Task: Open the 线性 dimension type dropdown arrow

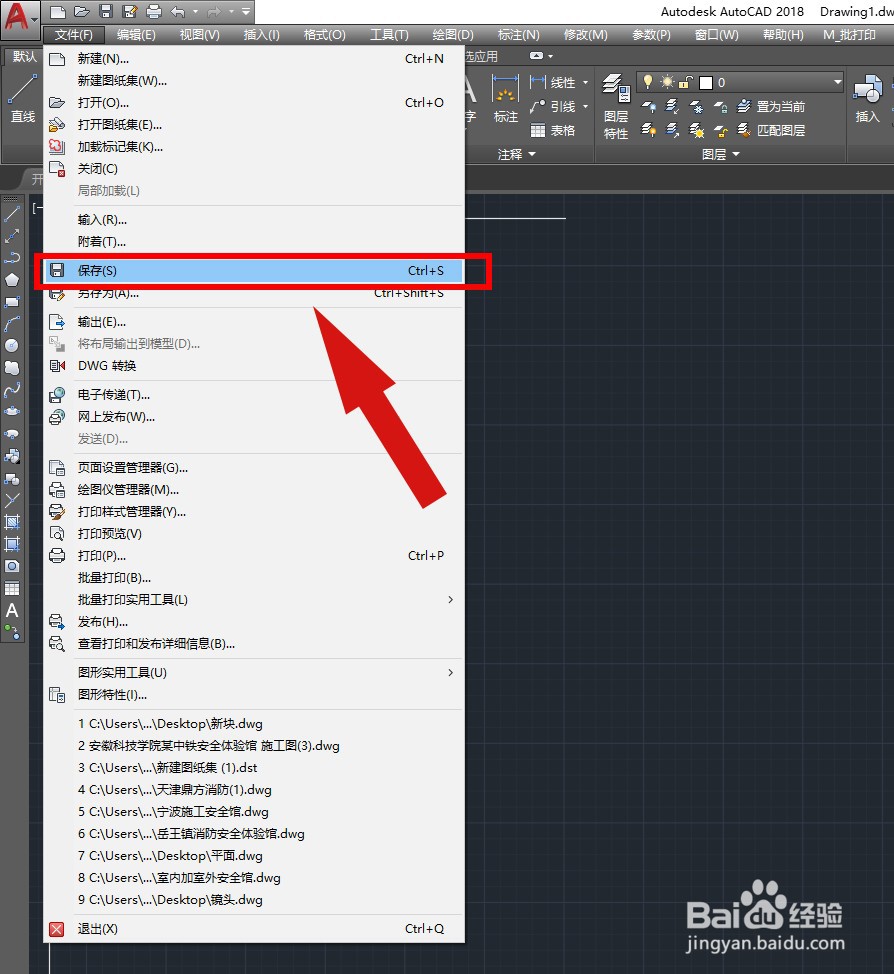Action: pyautogui.click(x=585, y=82)
